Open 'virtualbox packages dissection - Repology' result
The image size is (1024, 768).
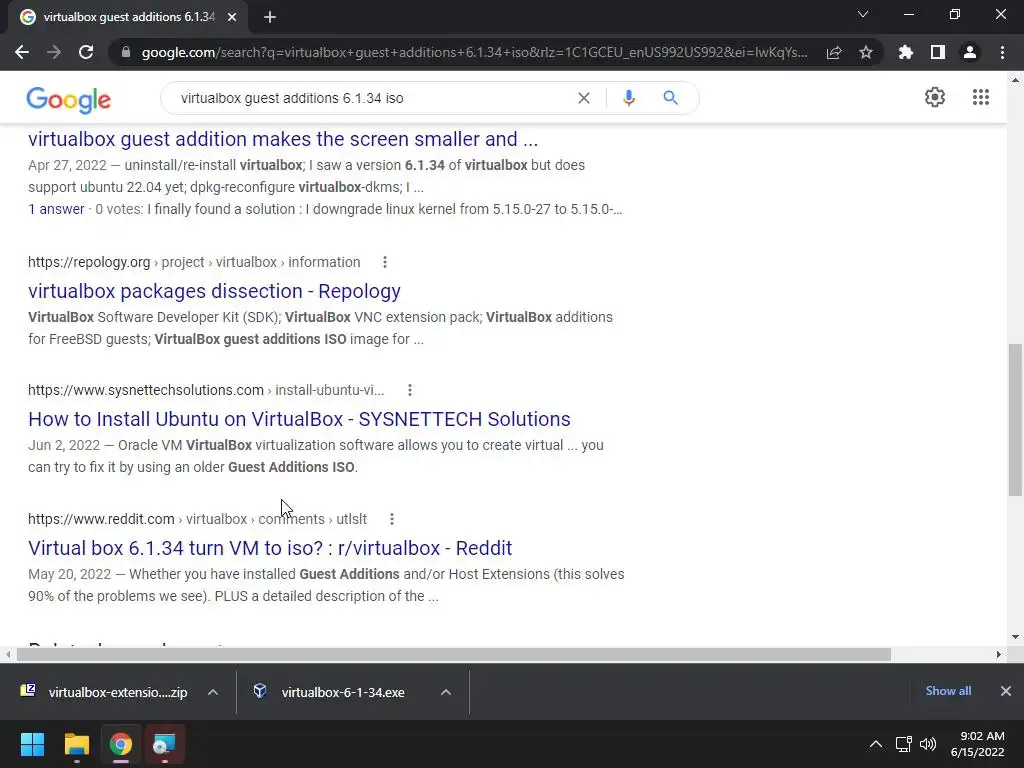click(214, 291)
